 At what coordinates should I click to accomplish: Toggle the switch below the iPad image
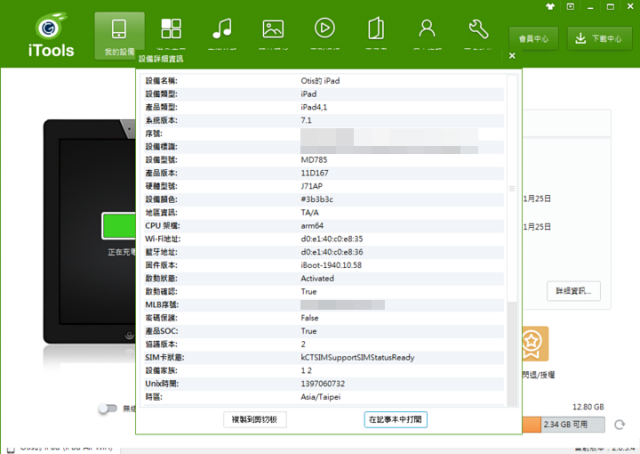108,408
